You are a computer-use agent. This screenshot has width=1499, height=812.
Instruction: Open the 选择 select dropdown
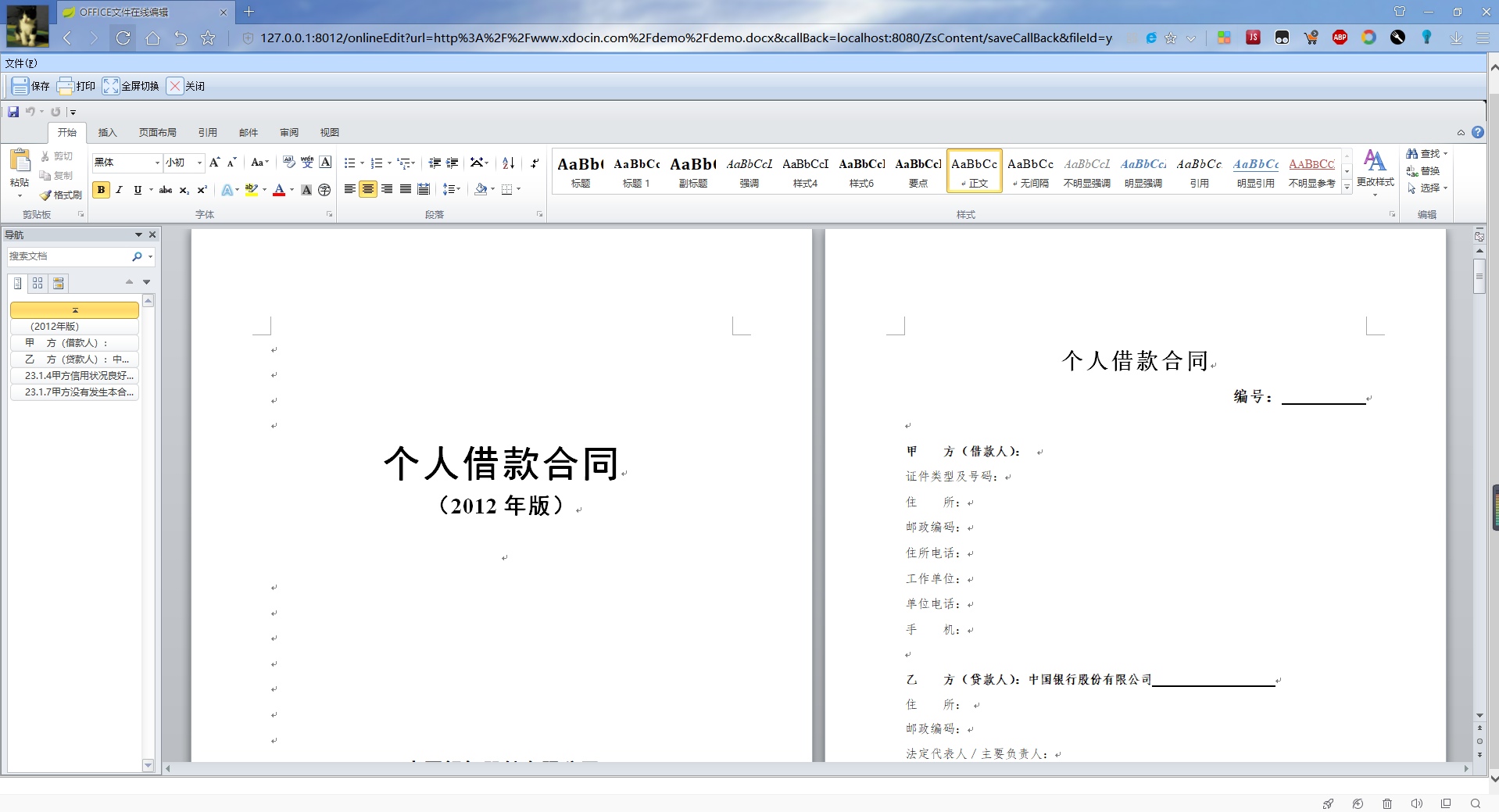(x=1427, y=188)
